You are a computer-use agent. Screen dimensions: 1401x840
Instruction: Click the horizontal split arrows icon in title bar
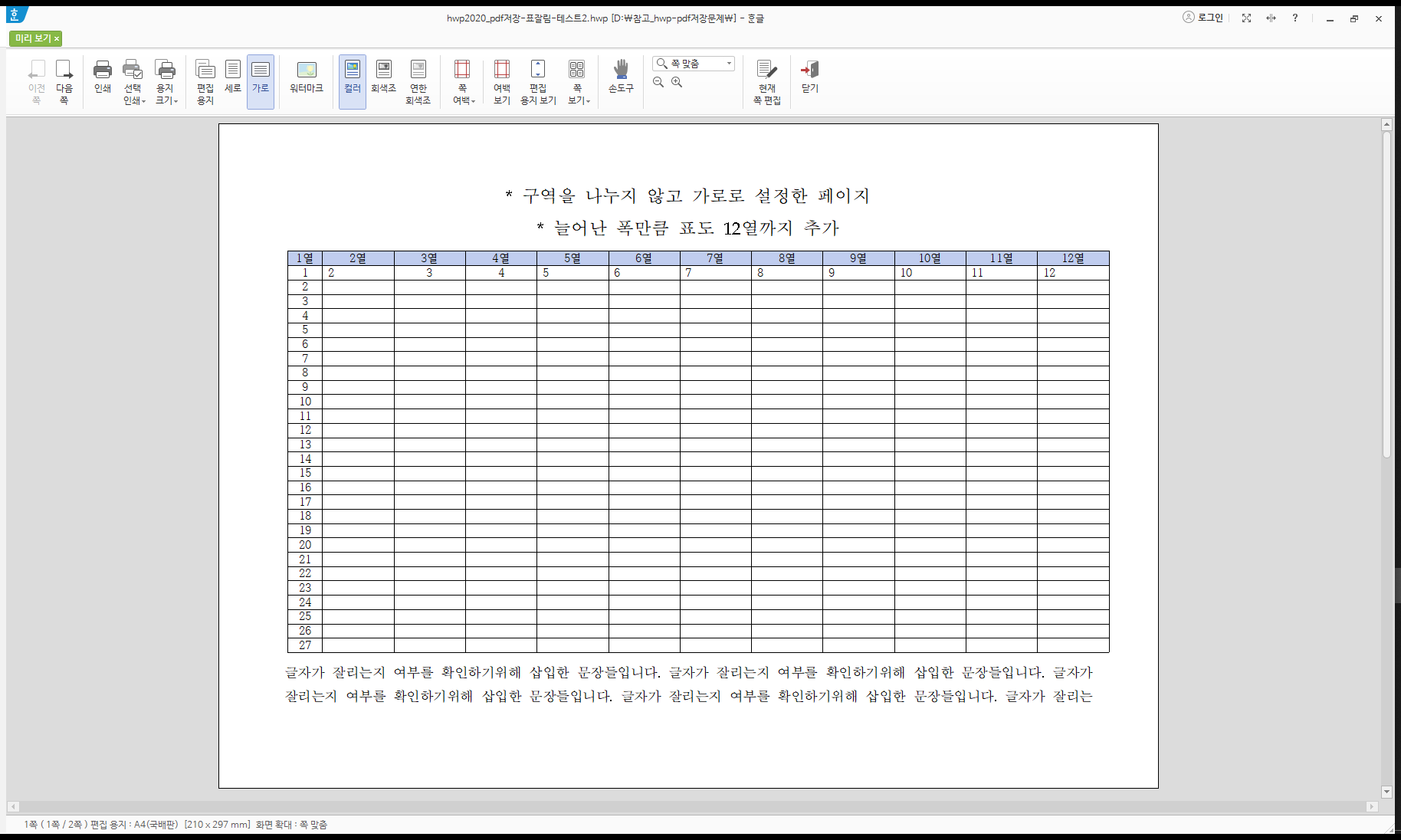[1271, 18]
